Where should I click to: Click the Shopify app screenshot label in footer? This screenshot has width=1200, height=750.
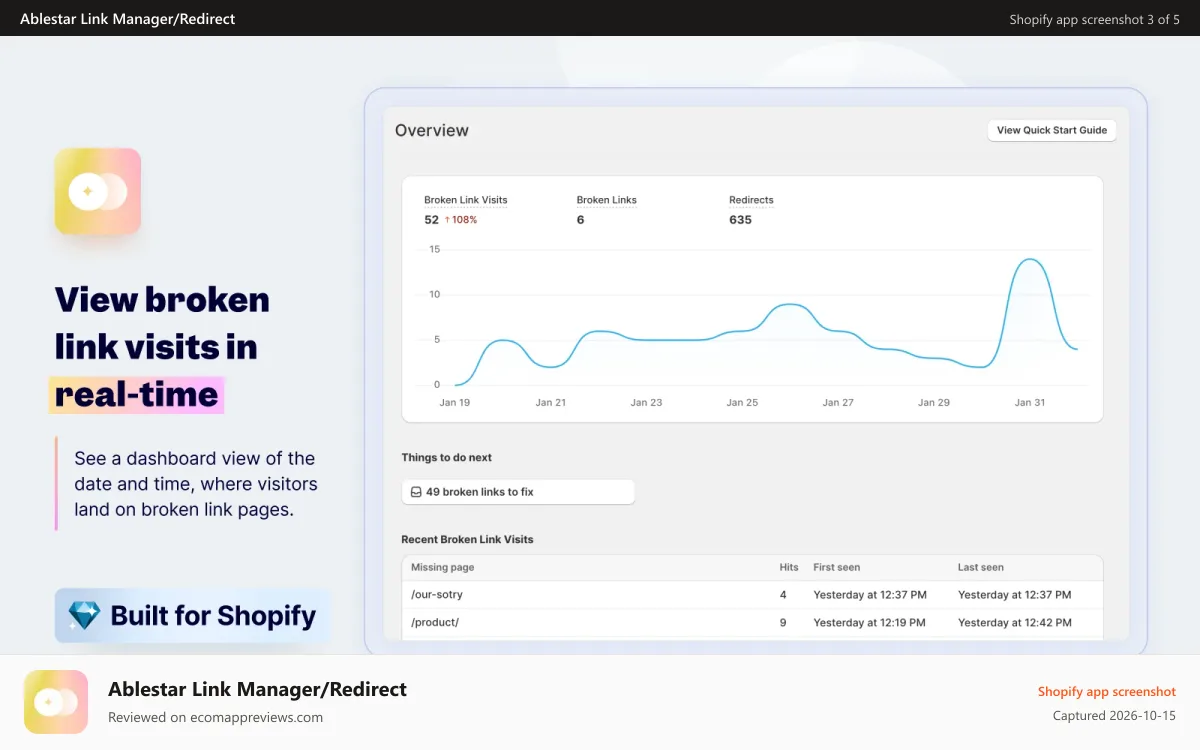[x=1107, y=691]
